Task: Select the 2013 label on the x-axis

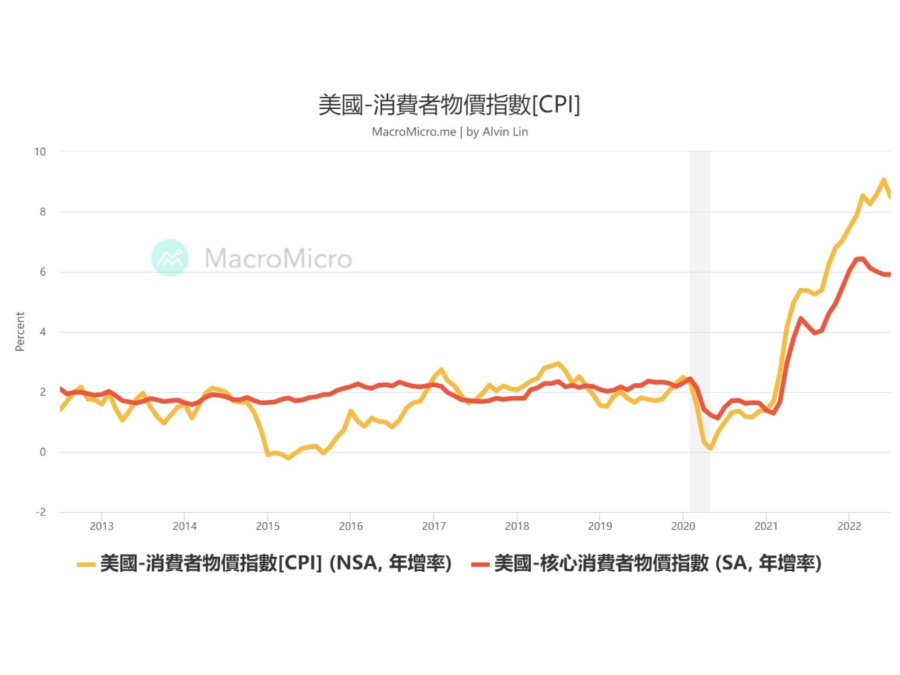Action: 101,526
